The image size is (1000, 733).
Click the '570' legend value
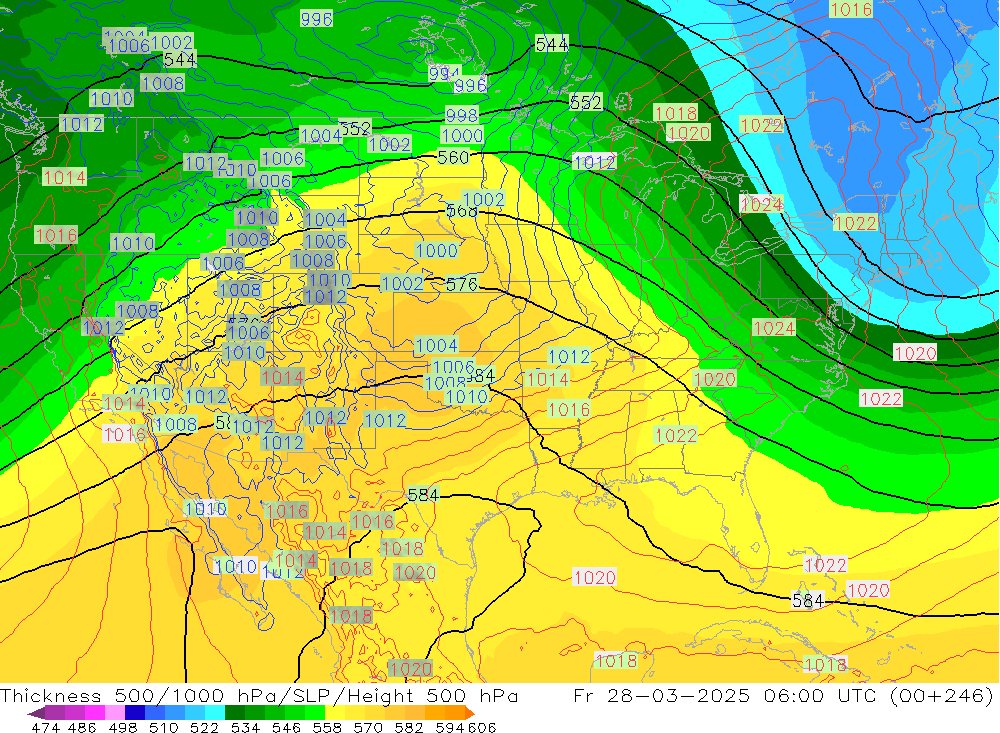tap(367, 727)
